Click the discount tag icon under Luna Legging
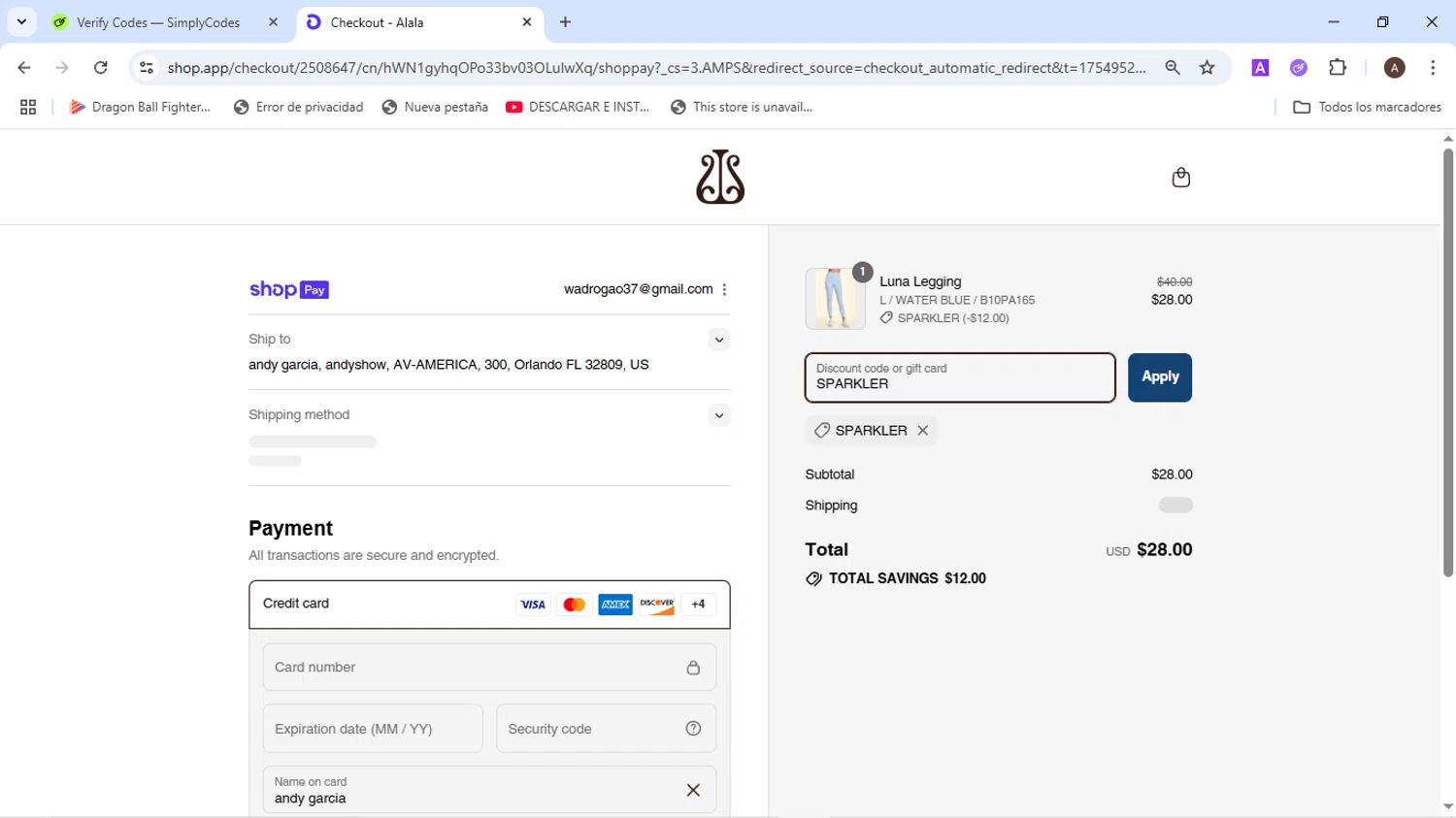1456x818 pixels. [x=886, y=317]
